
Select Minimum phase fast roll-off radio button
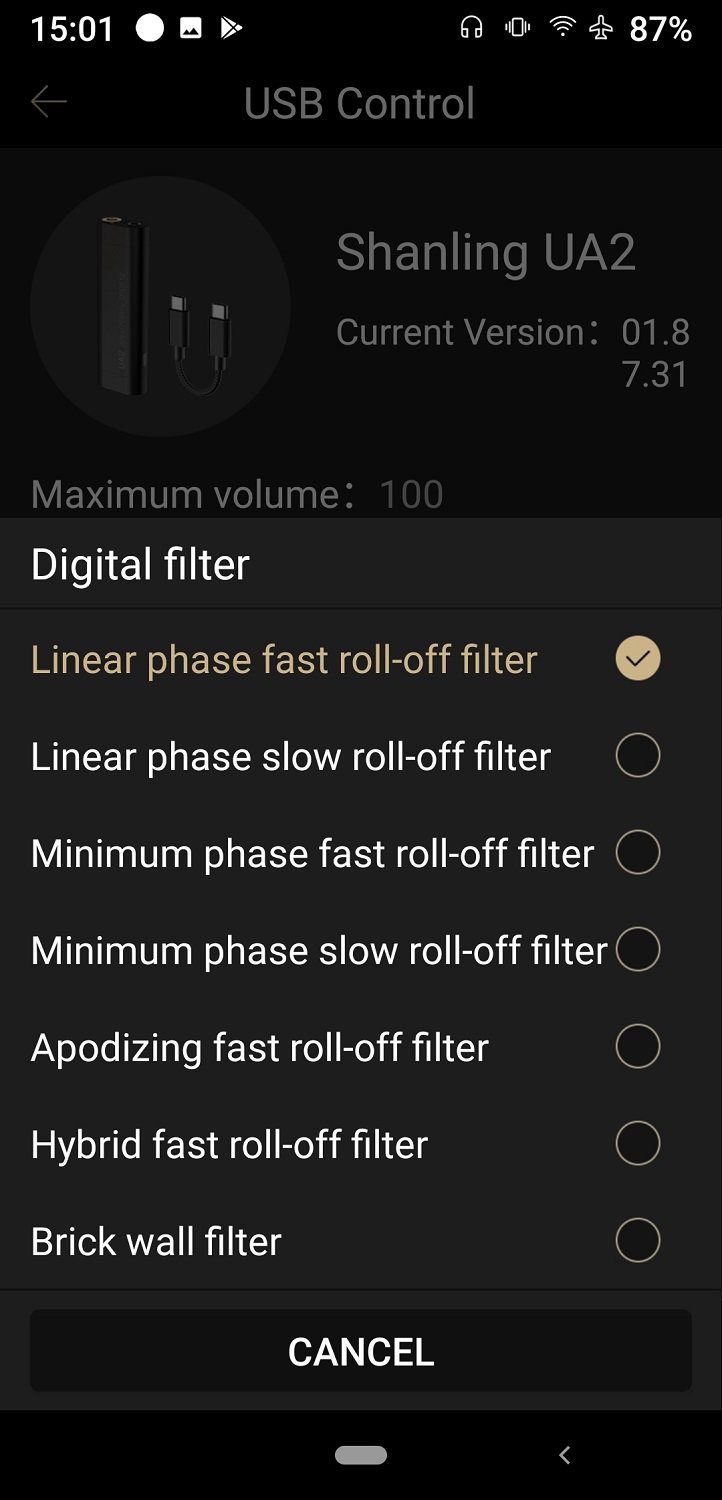(x=638, y=853)
